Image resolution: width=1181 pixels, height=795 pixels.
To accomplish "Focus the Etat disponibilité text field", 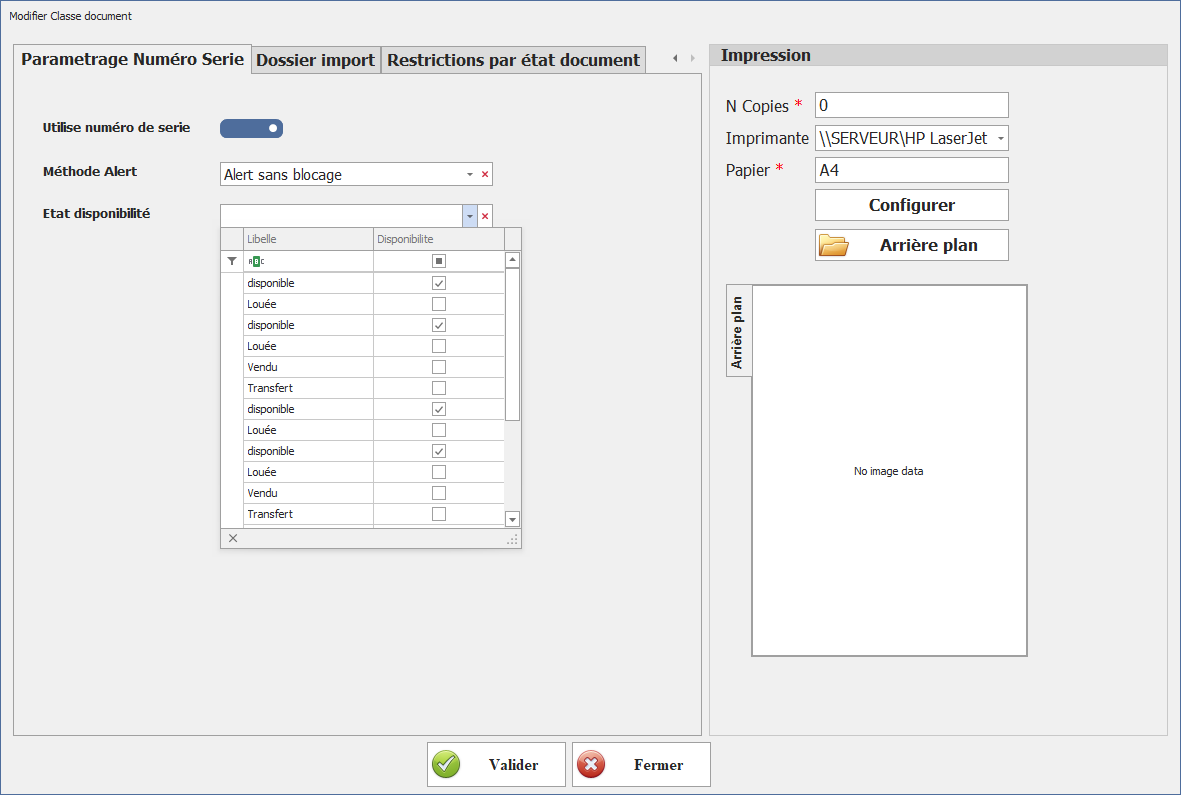I will (341, 216).
